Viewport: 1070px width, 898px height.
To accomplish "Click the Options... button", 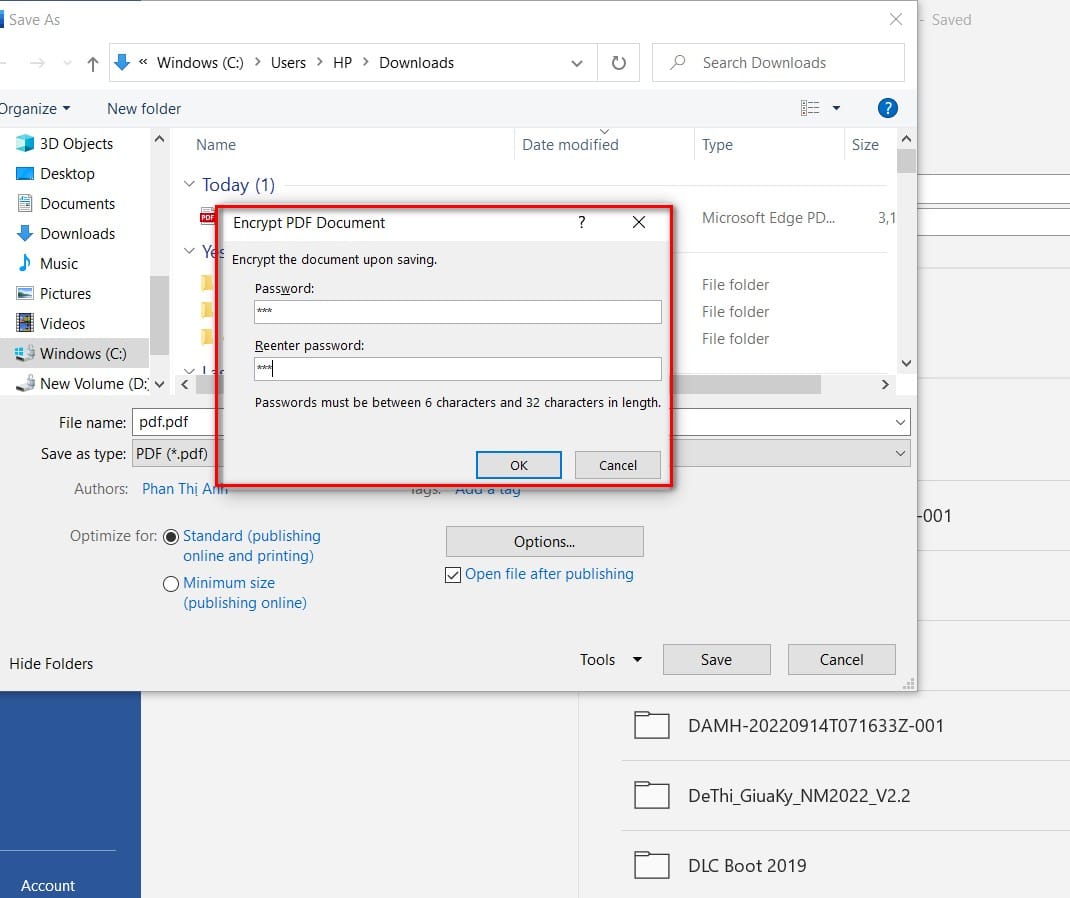I will [x=545, y=542].
